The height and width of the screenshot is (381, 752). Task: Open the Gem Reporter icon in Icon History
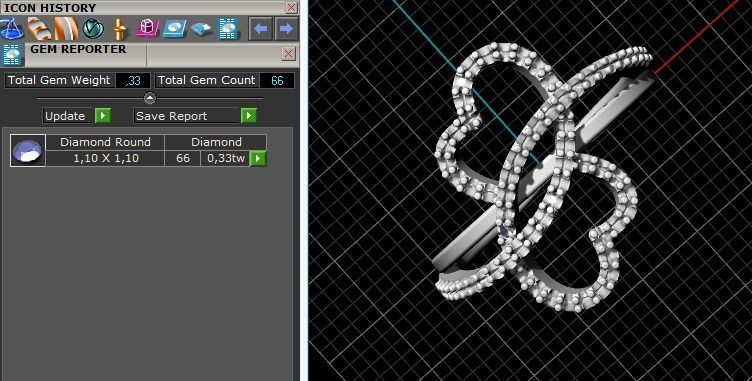click(229, 29)
